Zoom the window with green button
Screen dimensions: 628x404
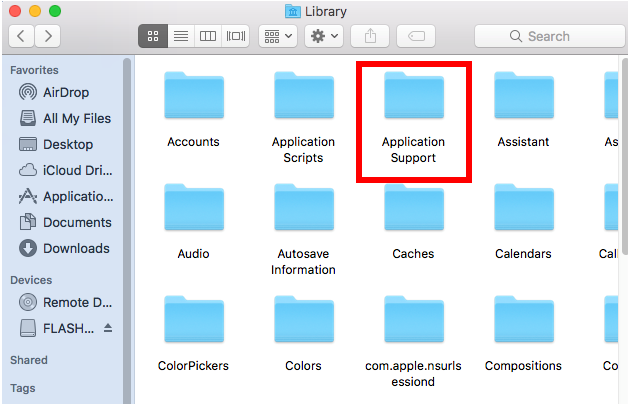[55, 11]
